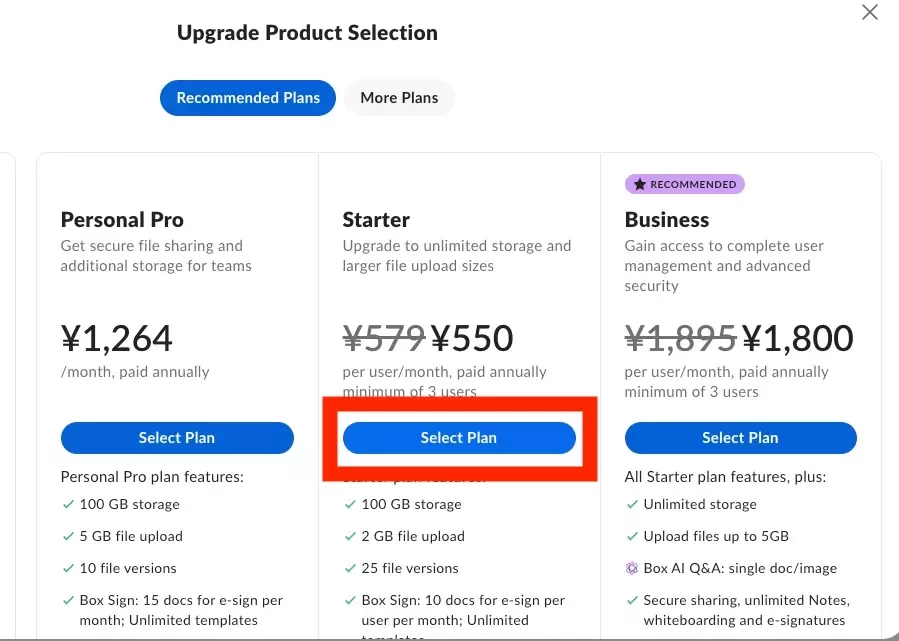Image resolution: width=899 pixels, height=641 pixels.
Task: Select Plan for the Business tier
Action: tap(740, 438)
